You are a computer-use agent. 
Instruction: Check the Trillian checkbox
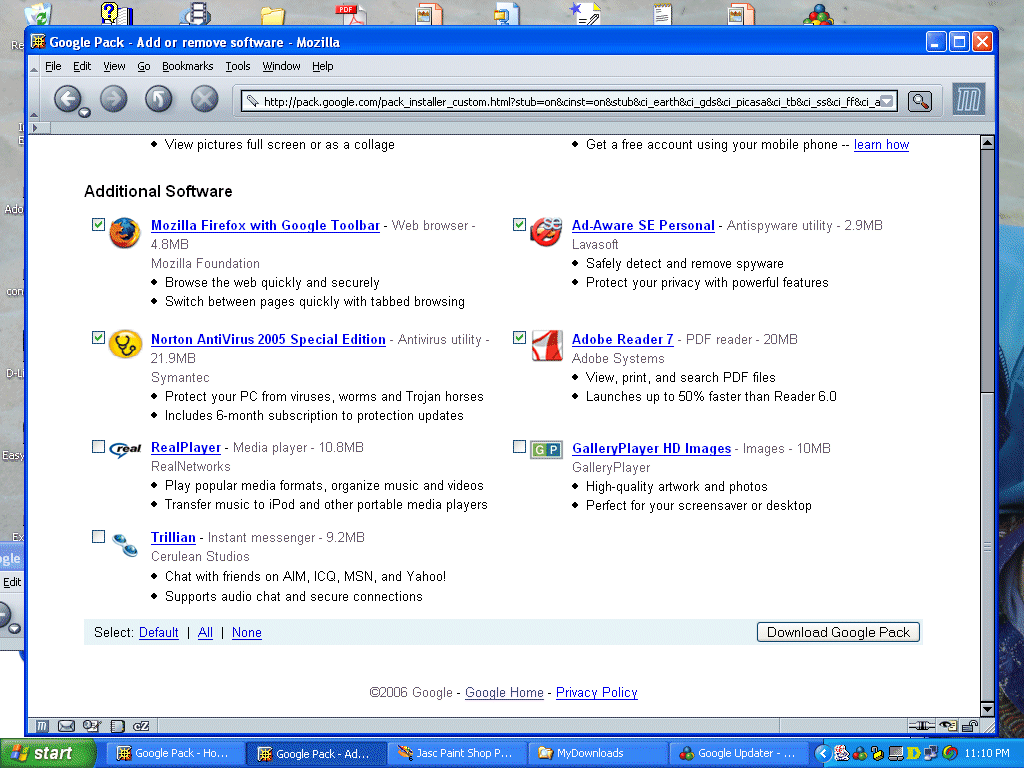coord(98,537)
